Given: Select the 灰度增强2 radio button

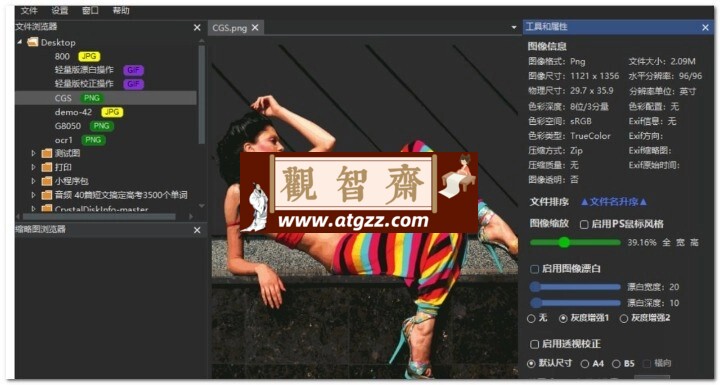Looking at the screenshot, I should tap(624, 318).
